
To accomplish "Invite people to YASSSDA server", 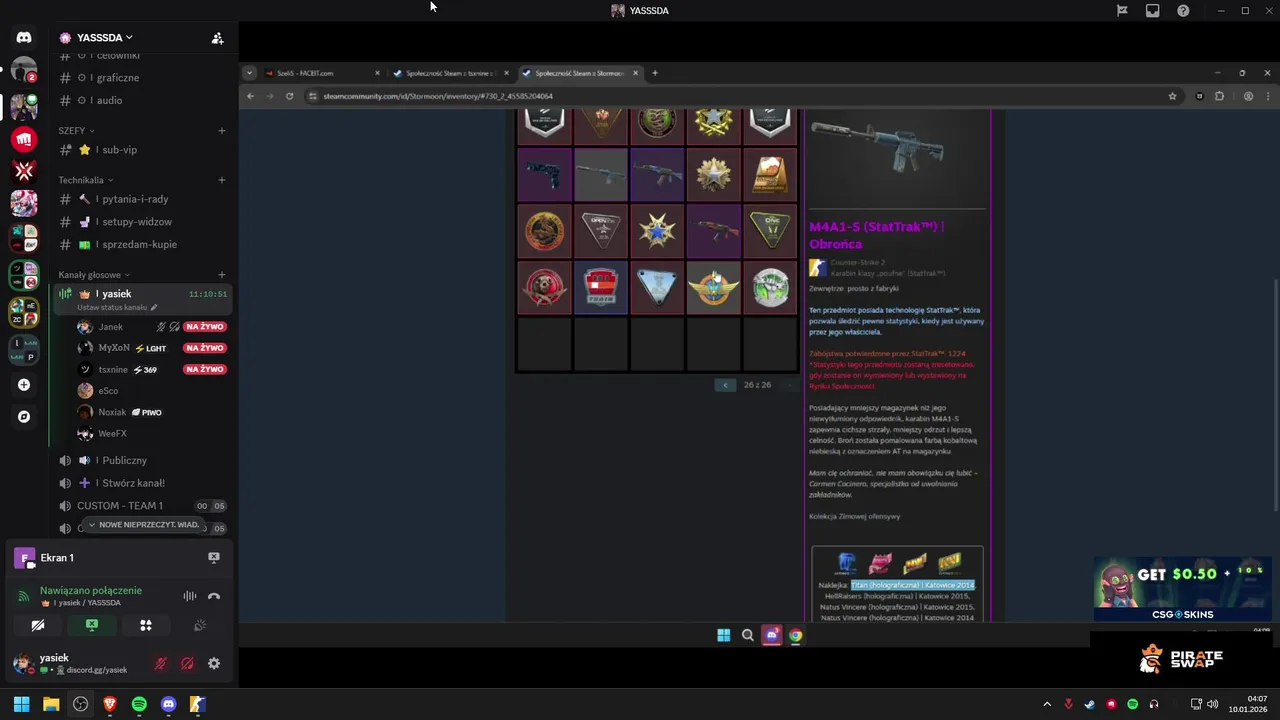I will (217, 38).
